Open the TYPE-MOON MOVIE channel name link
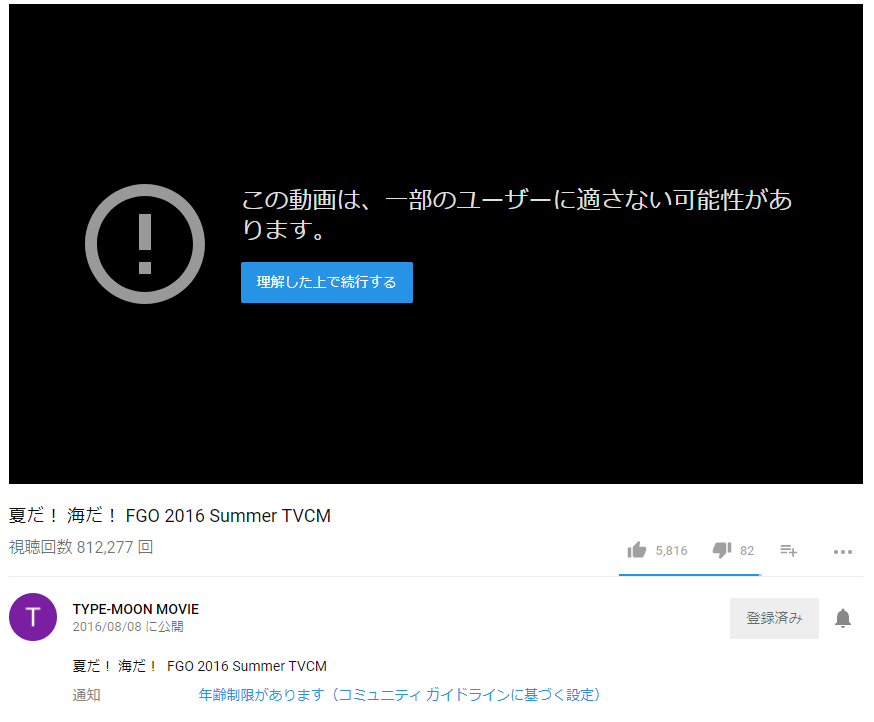874x722 pixels. tap(136, 609)
